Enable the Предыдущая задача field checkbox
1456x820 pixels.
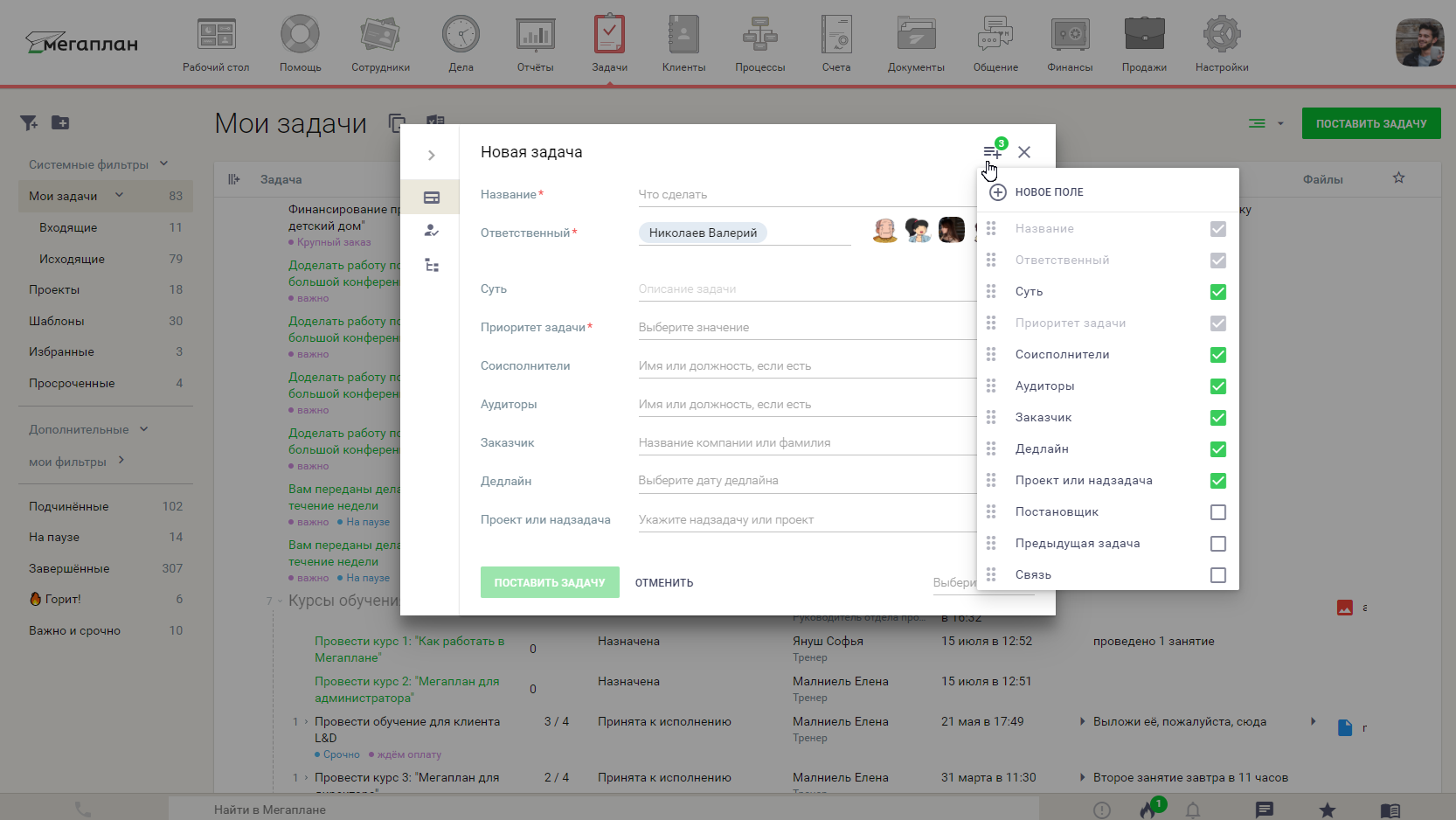(1217, 544)
